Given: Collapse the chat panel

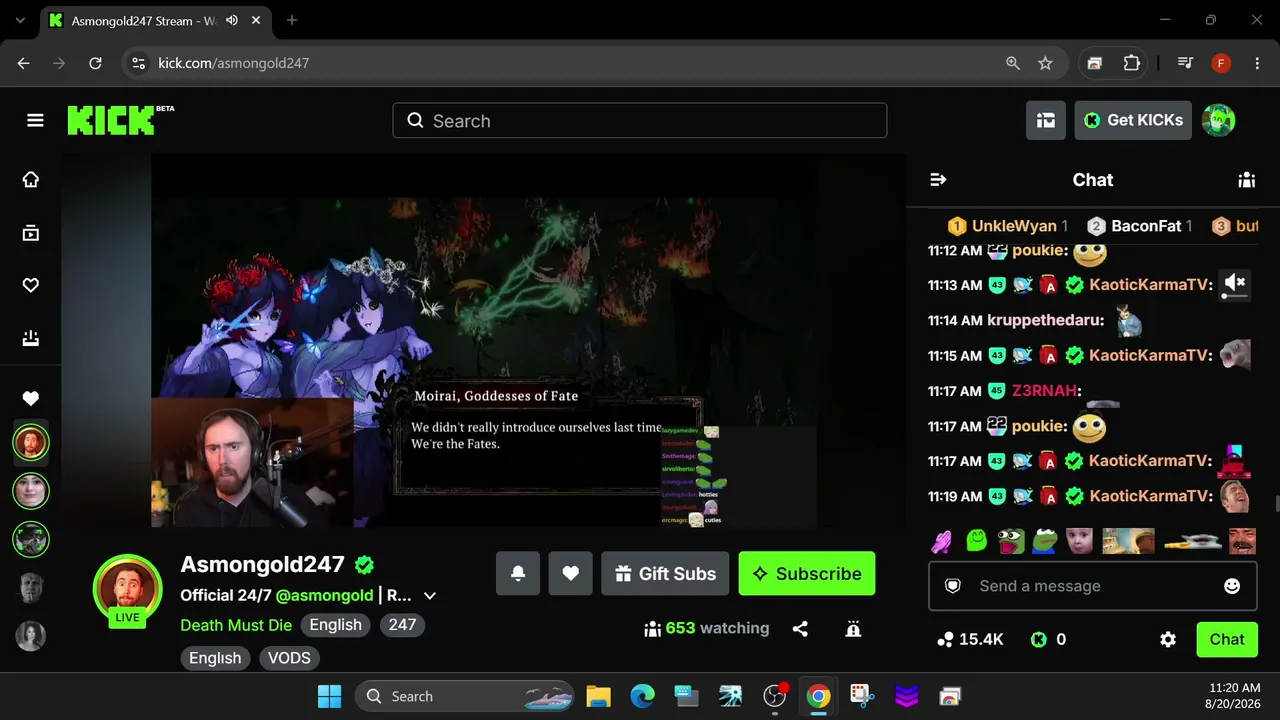Looking at the screenshot, I should [x=938, y=180].
